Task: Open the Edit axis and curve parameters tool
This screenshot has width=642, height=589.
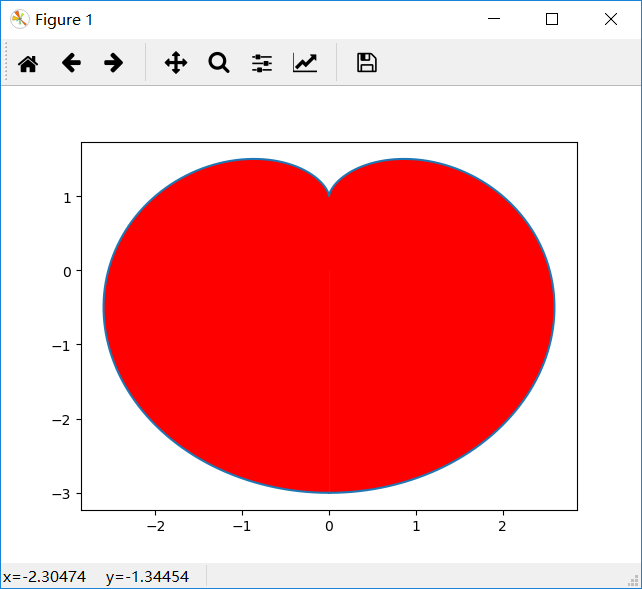Action: [305, 63]
